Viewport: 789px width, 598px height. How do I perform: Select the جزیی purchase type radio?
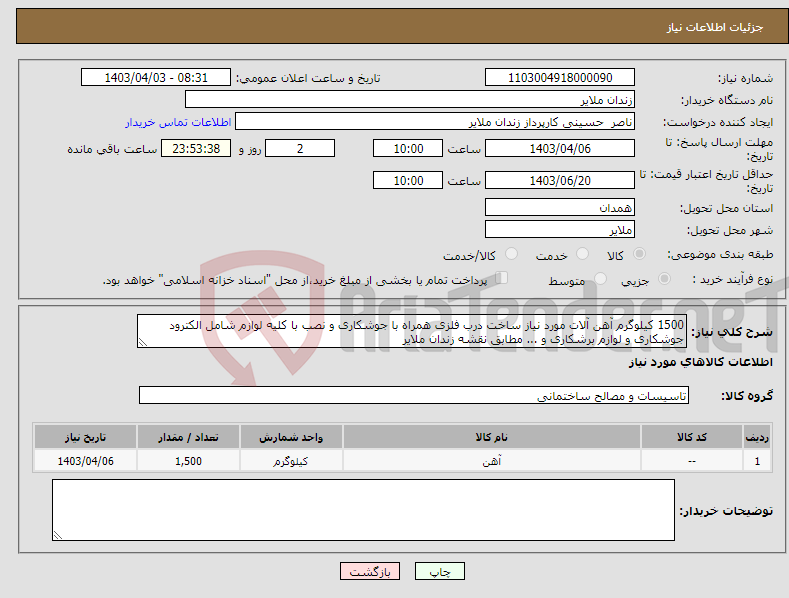point(664,278)
